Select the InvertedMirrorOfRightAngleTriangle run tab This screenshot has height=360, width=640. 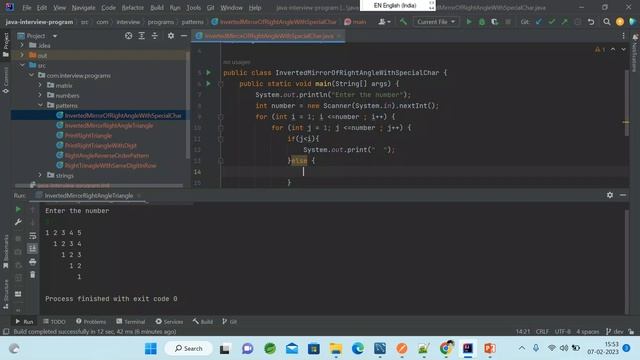(89, 196)
